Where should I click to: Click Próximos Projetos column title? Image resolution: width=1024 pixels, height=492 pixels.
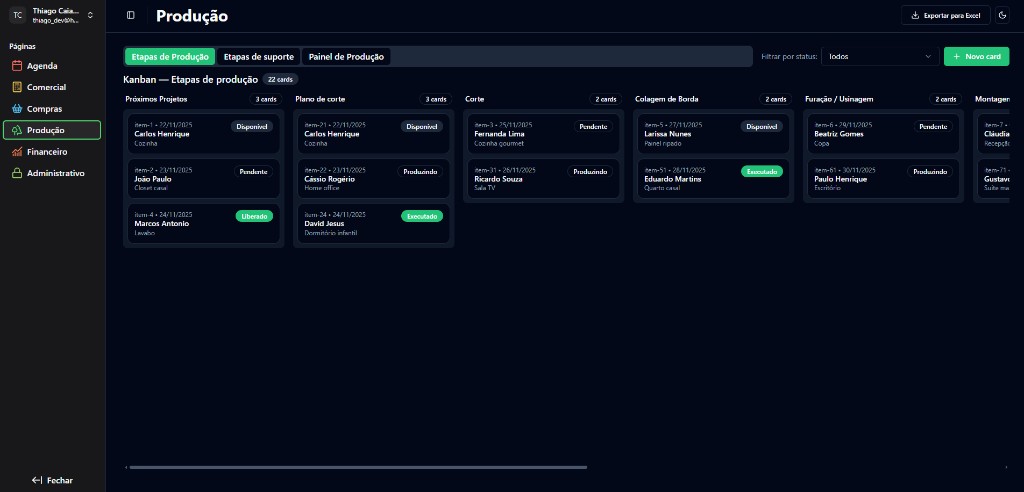pos(156,99)
